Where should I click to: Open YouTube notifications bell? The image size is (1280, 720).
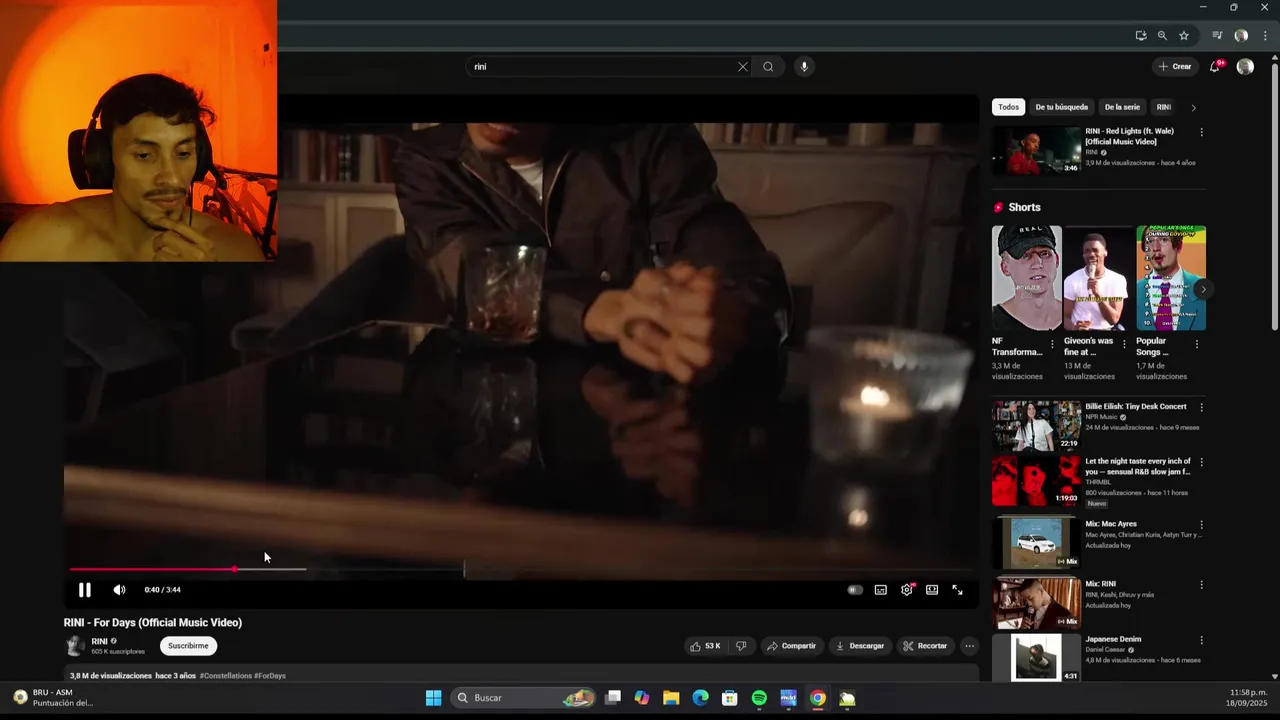1215,67
